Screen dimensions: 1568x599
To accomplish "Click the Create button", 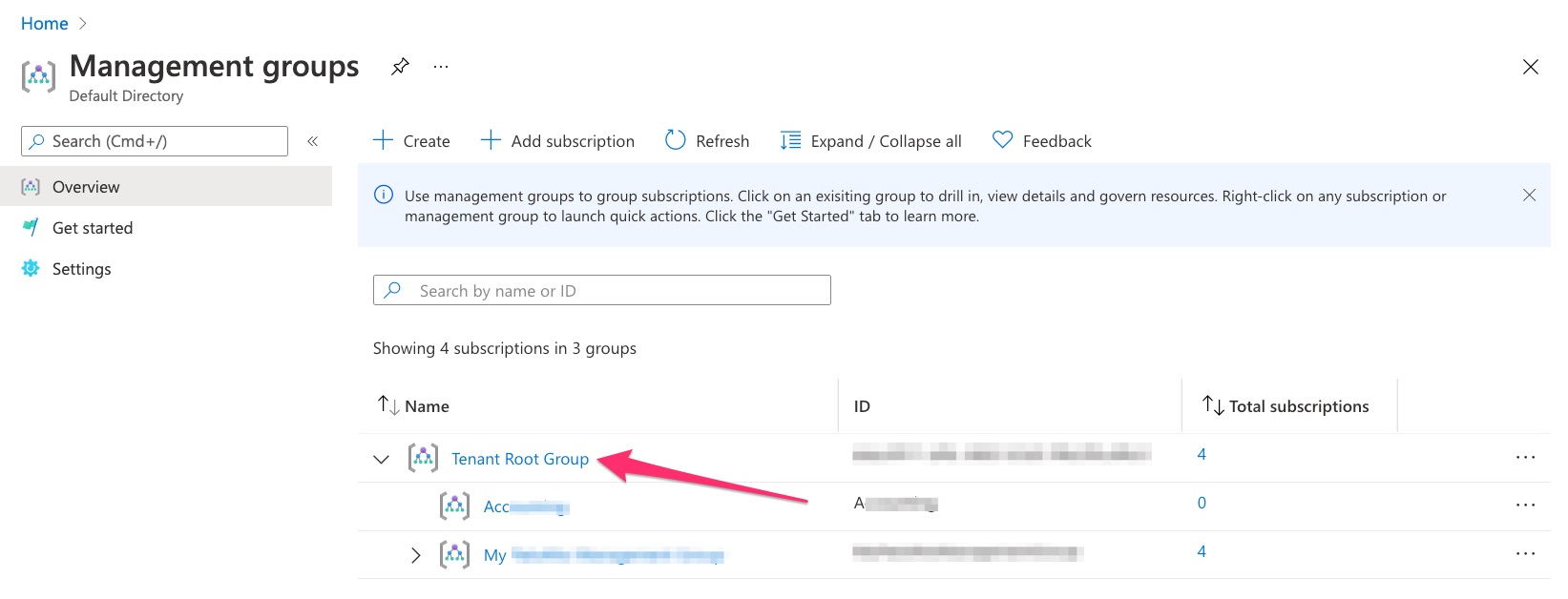I will tap(411, 141).
